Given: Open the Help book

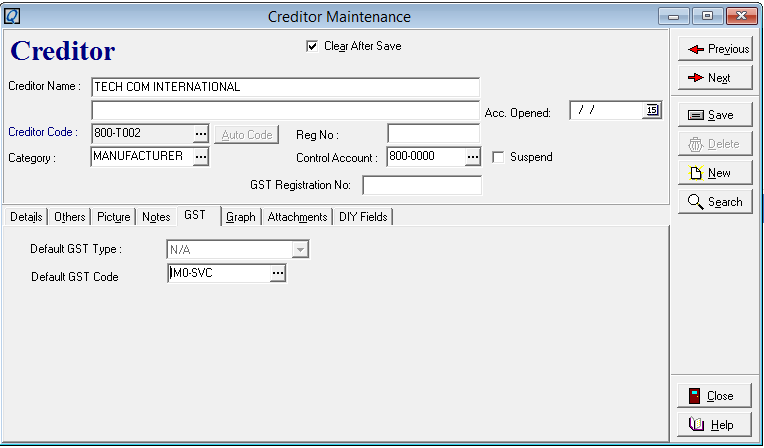Looking at the screenshot, I should [x=714, y=425].
